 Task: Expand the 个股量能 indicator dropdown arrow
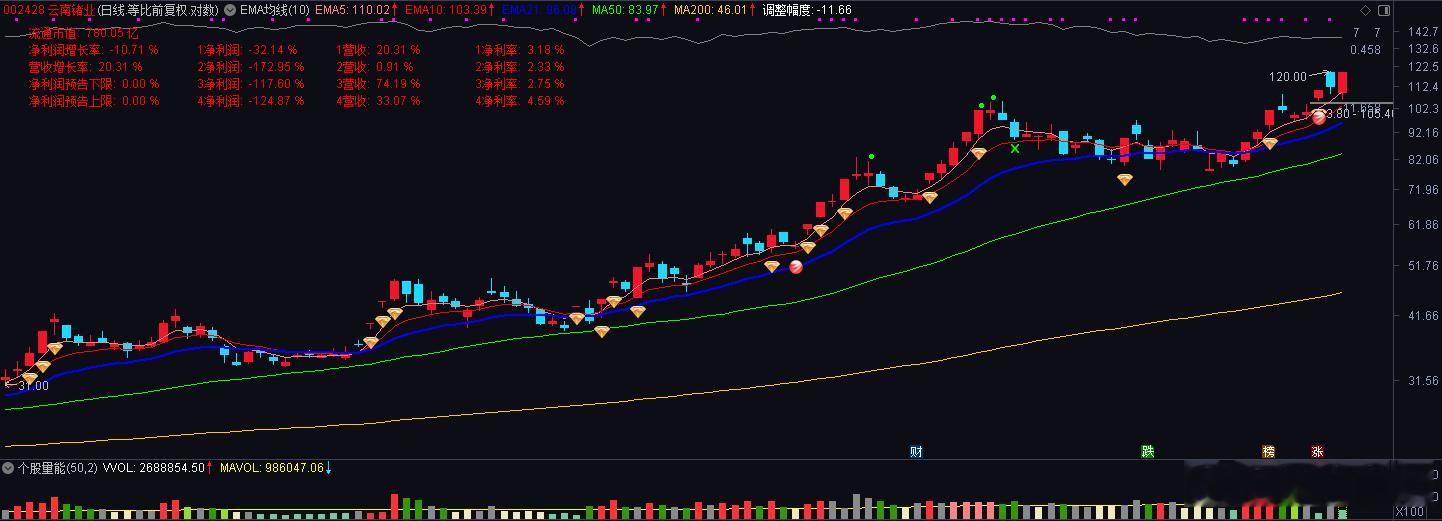(x=8, y=467)
